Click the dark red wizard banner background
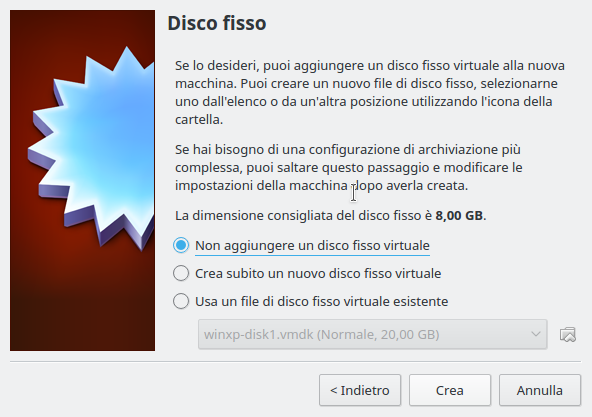This screenshot has width=592, height=417. click(x=82, y=302)
